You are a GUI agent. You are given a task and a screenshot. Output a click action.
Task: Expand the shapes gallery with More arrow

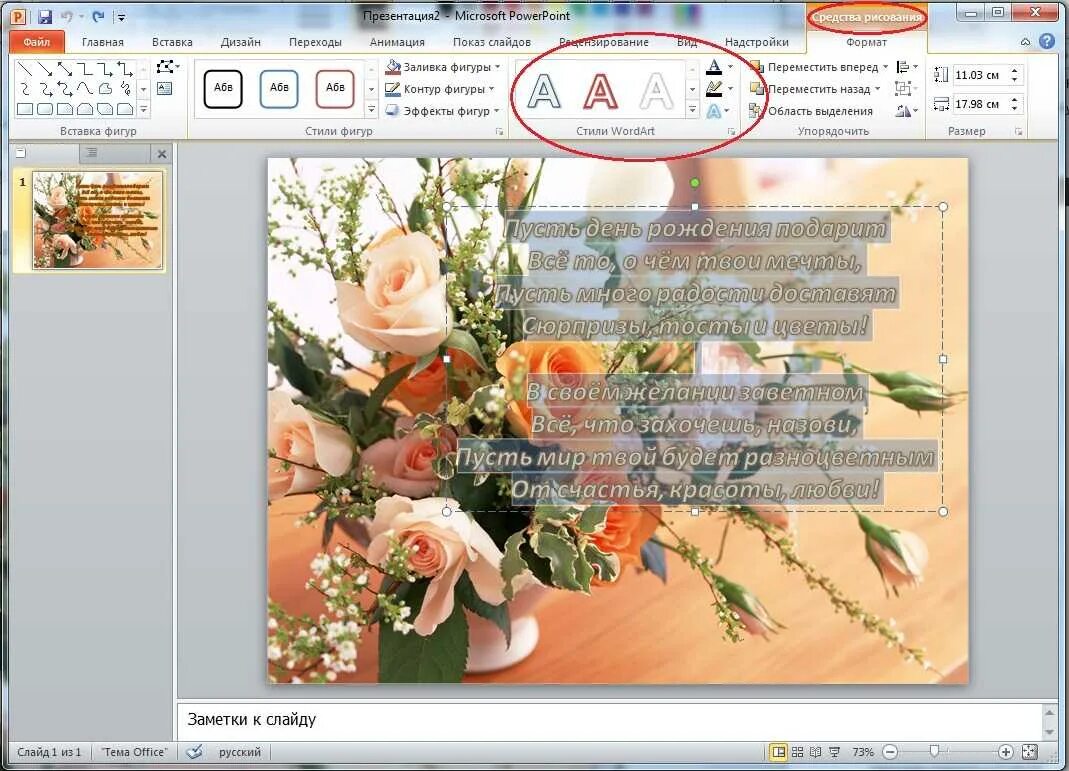tap(144, 109)
